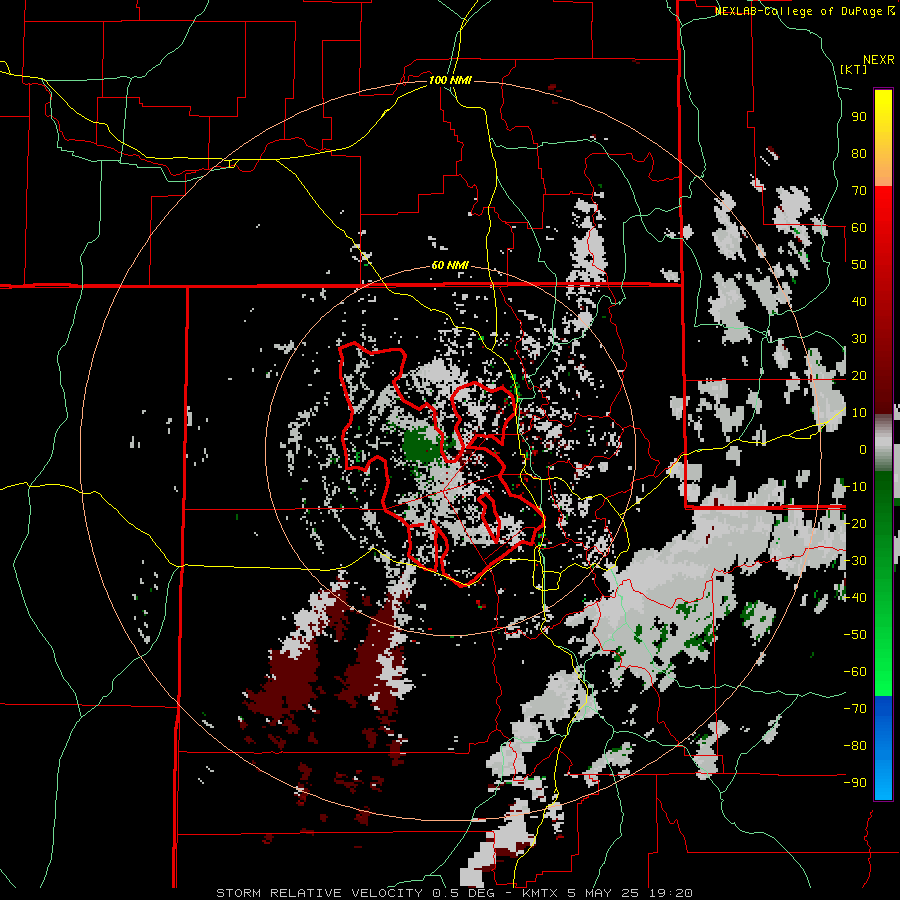Pick the -70 knot scale value
Screen dimensions: 900x900
[855, 709]
